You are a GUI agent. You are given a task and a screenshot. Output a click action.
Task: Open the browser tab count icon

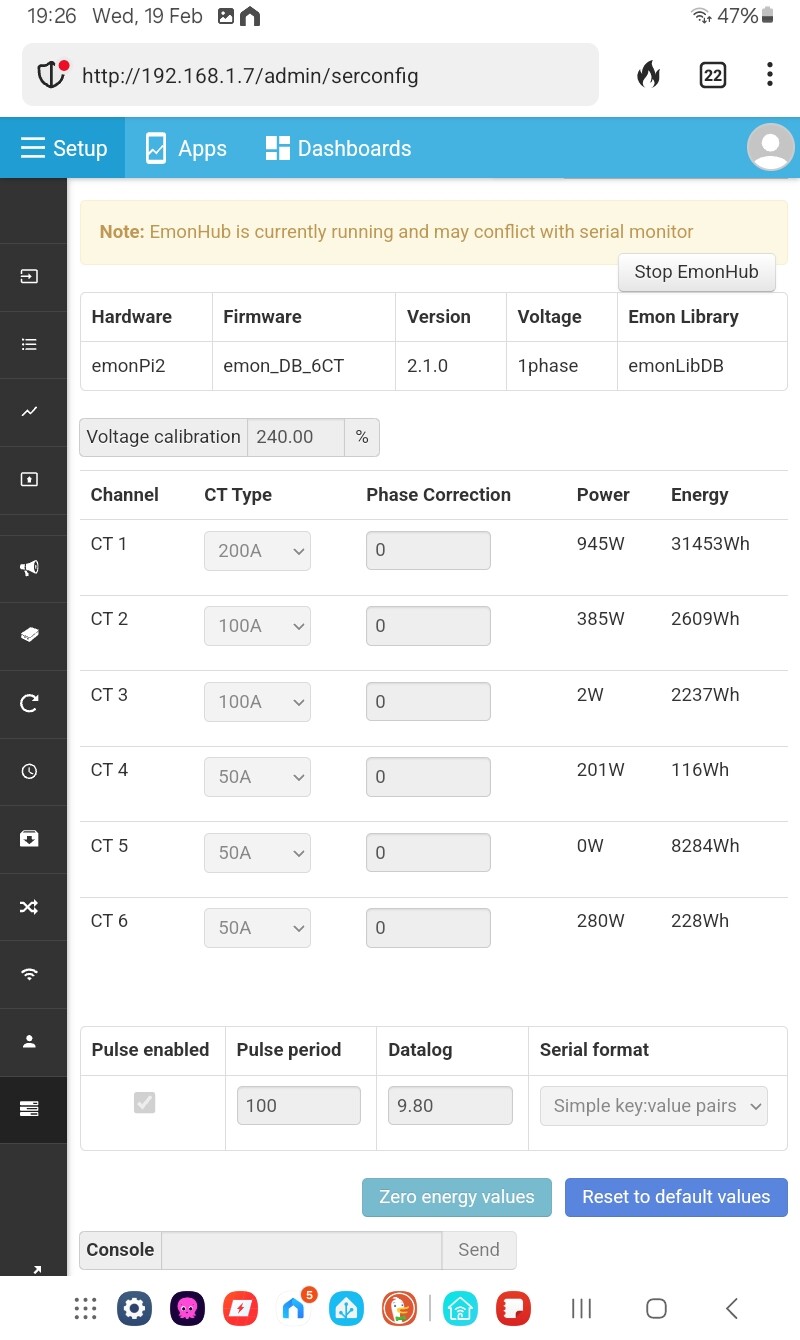point(712,75)
